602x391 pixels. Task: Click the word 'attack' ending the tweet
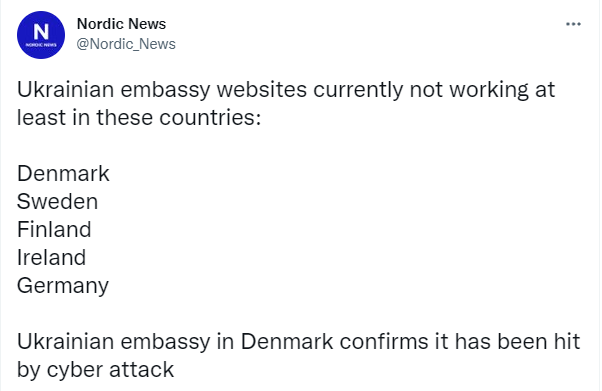[x=142, y=370]
